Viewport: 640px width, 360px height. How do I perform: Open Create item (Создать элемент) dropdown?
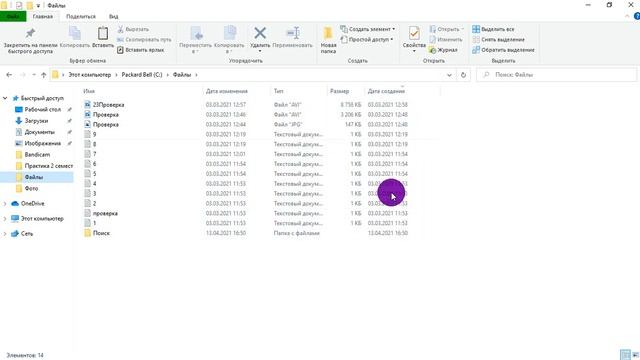click(x=368, y=29)
